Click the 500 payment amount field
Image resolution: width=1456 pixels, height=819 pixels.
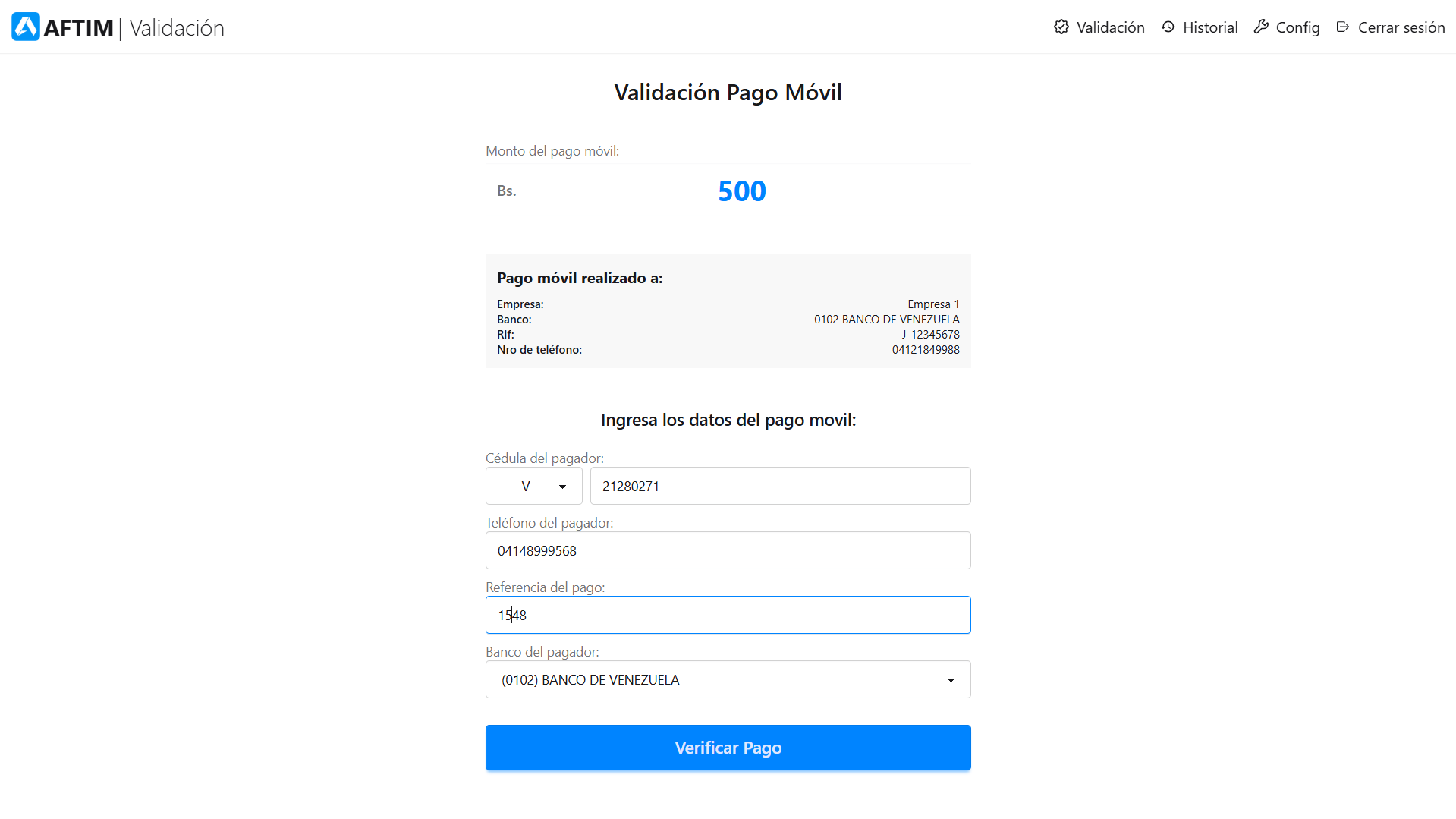[741, 191]
